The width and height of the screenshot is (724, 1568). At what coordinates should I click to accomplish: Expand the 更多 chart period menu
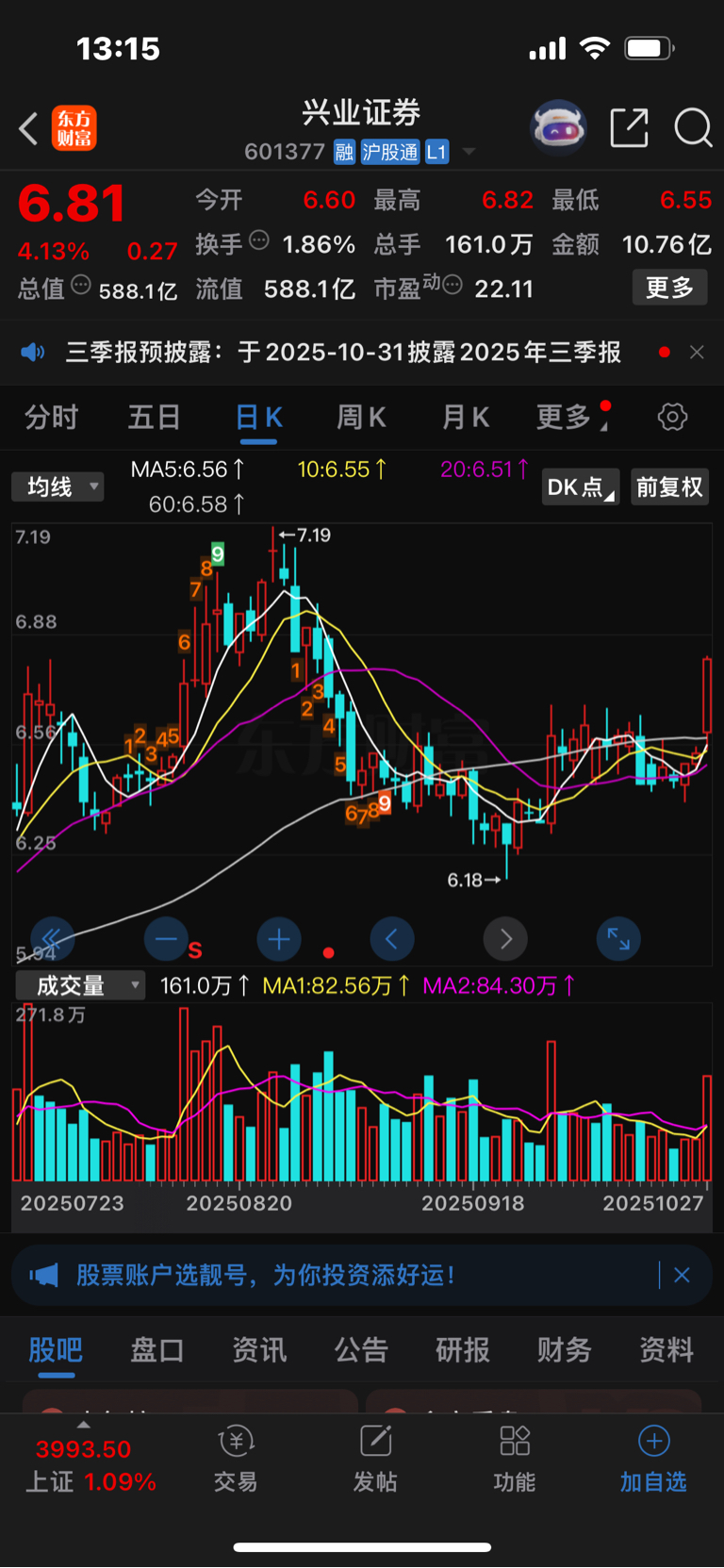[572, 417]
